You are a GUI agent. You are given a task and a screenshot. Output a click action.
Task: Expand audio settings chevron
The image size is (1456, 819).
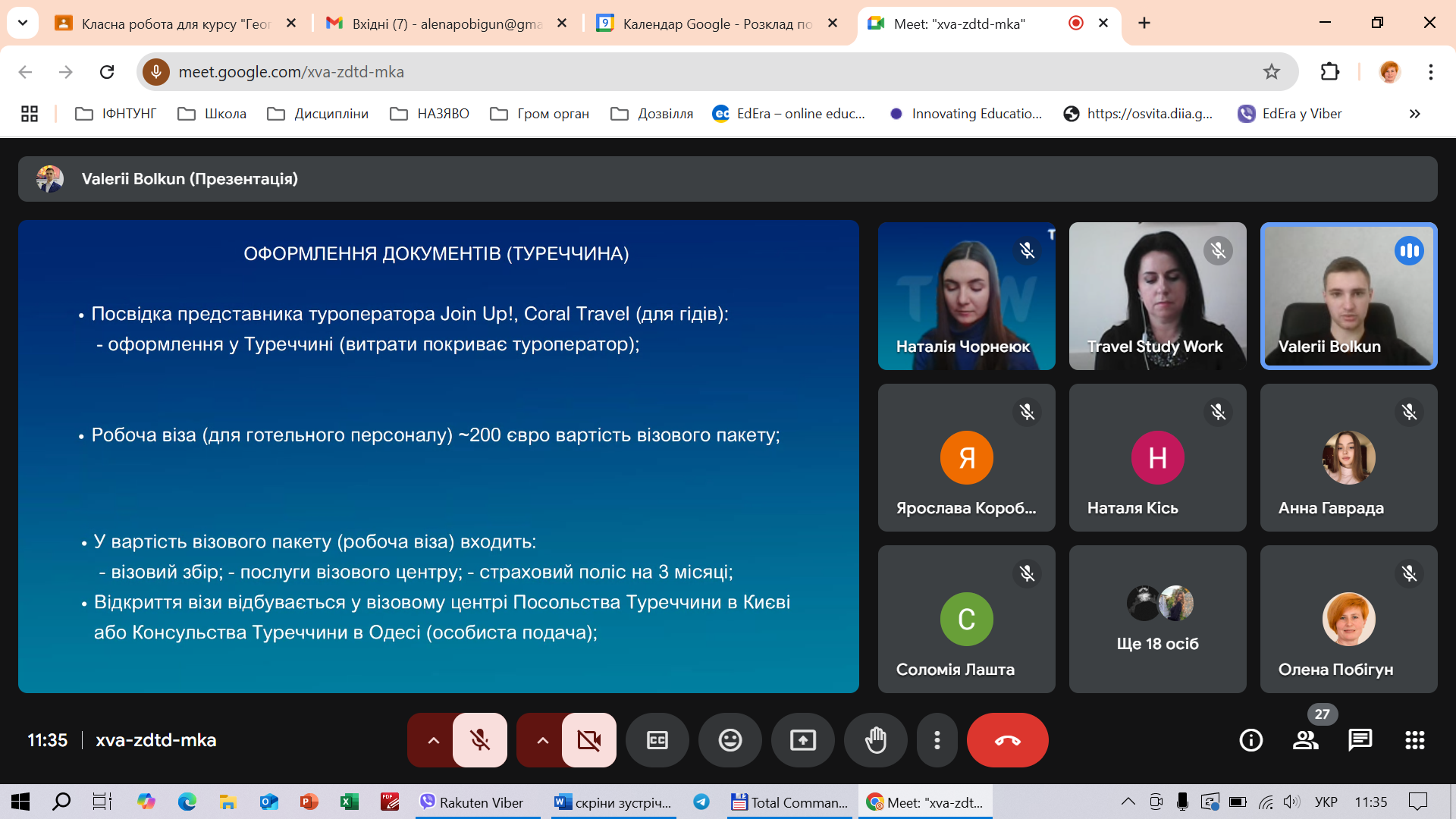[x=433, y=740]
